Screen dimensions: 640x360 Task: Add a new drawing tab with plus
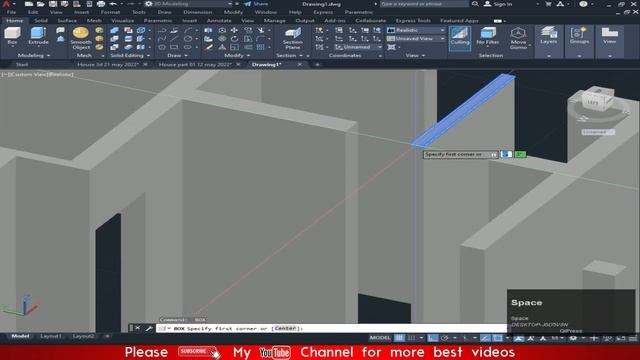click(317, 64)
